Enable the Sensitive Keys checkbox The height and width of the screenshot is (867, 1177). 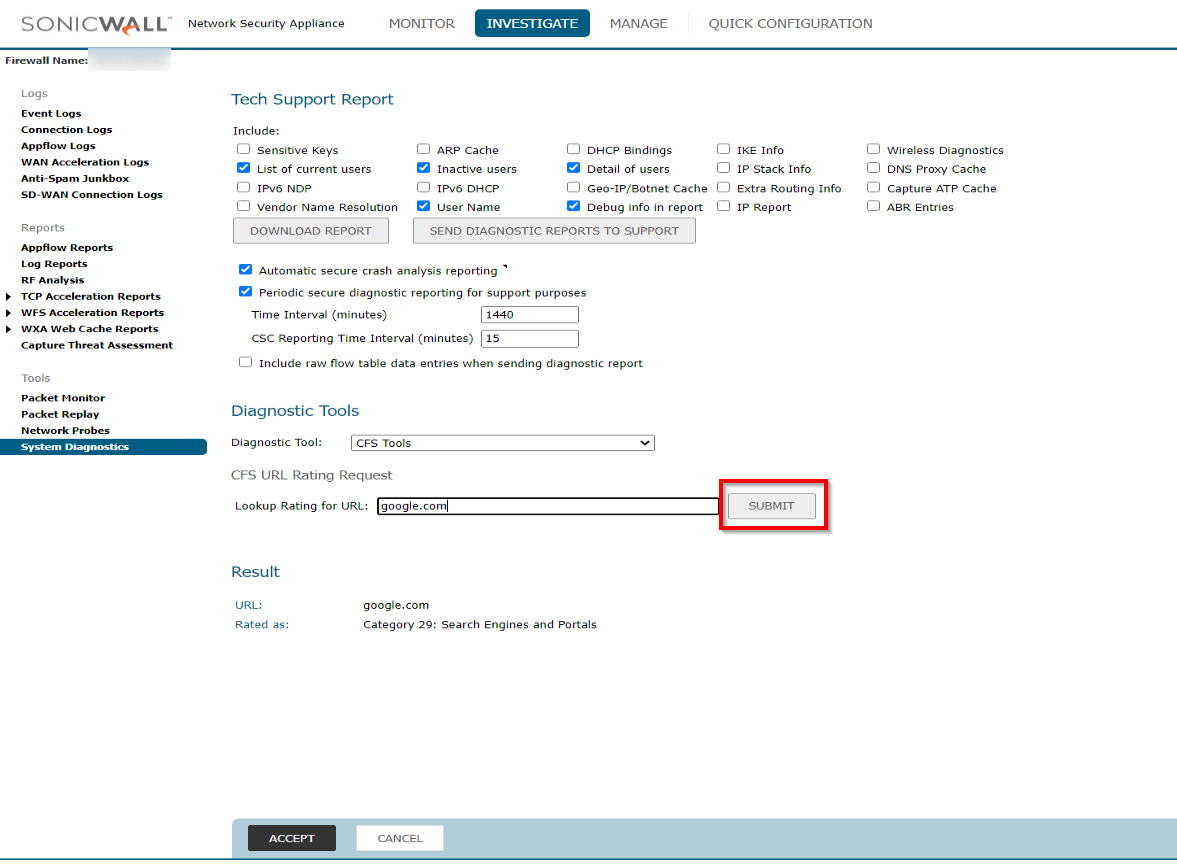coord(243,150)
